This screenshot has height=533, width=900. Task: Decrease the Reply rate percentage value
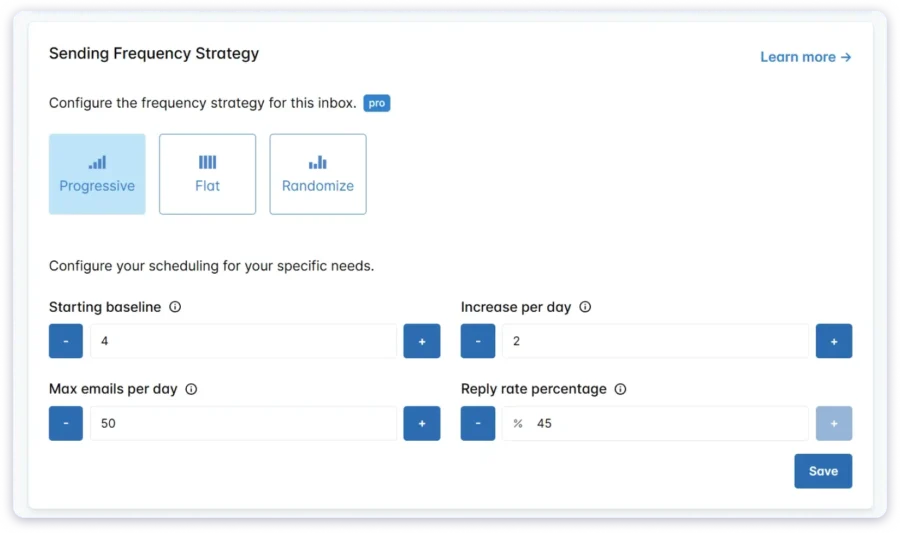[x=478, y=423]
